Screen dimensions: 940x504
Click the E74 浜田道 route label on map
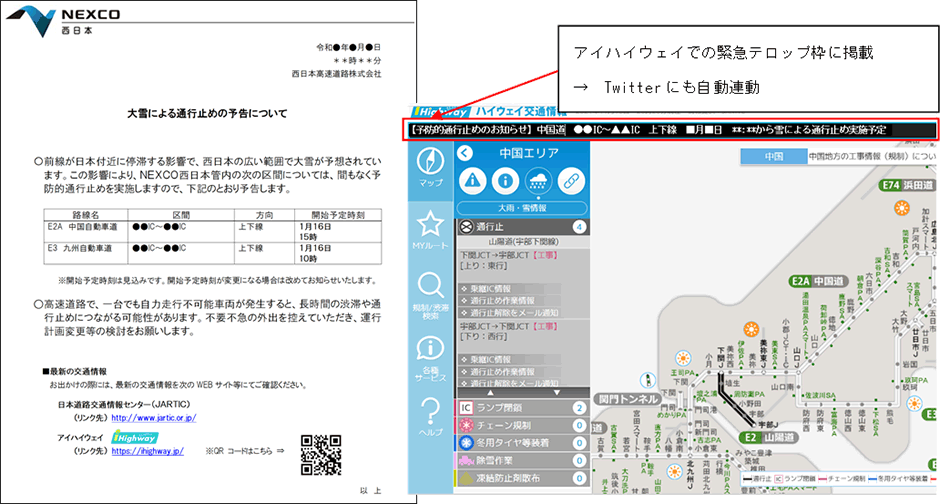click(x=907, y=185)
